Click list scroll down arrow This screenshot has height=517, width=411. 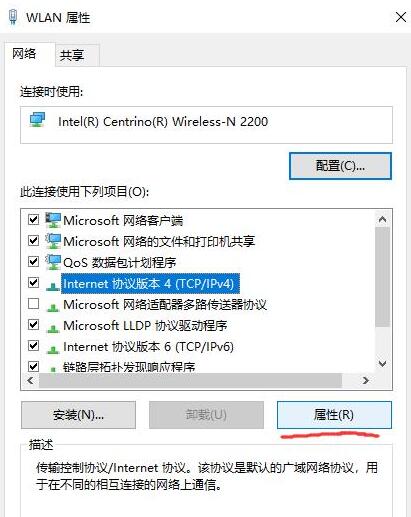tap(382, 363)
